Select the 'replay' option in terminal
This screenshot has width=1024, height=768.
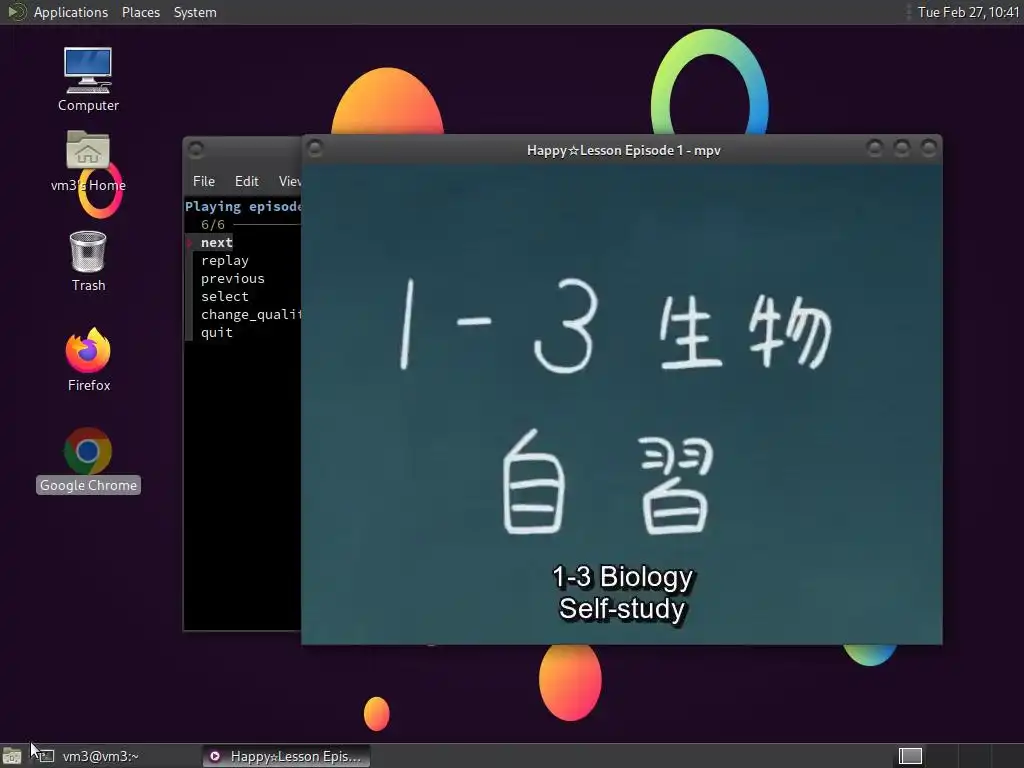coord(225,261)
